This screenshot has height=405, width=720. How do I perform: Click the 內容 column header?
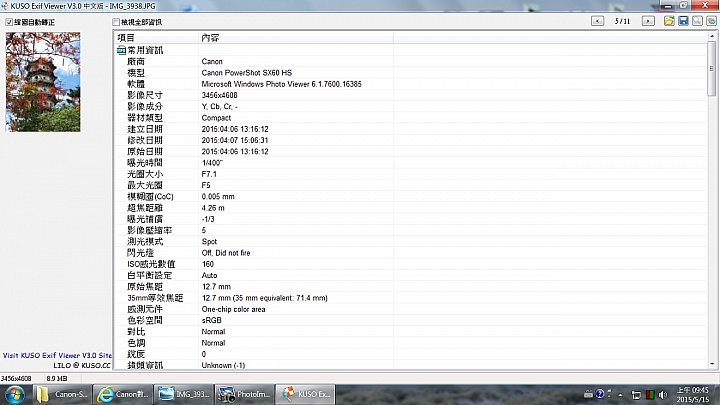point(296,38)
